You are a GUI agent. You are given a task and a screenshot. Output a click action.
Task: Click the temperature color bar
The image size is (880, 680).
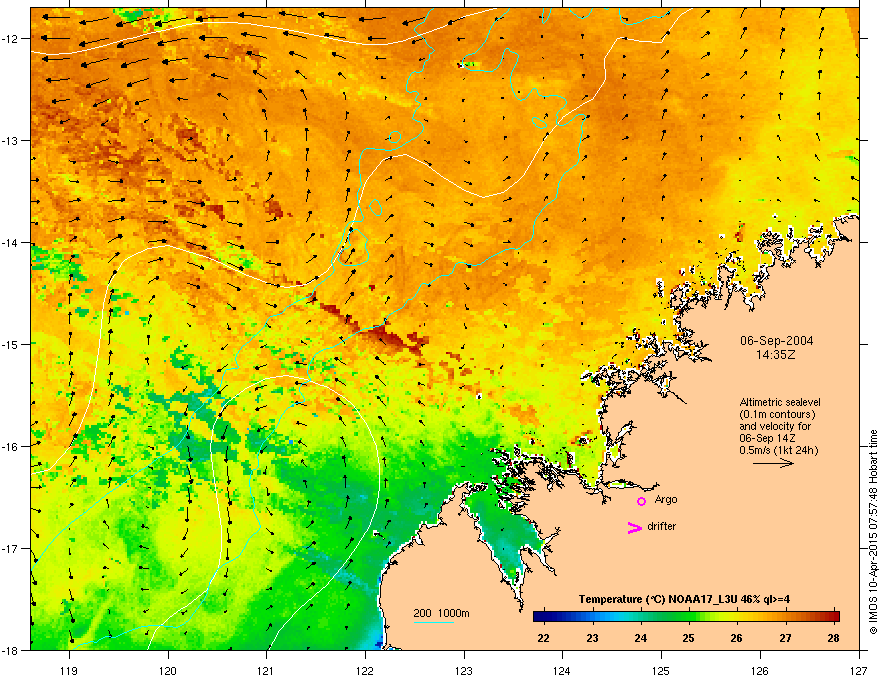point(686,616)
